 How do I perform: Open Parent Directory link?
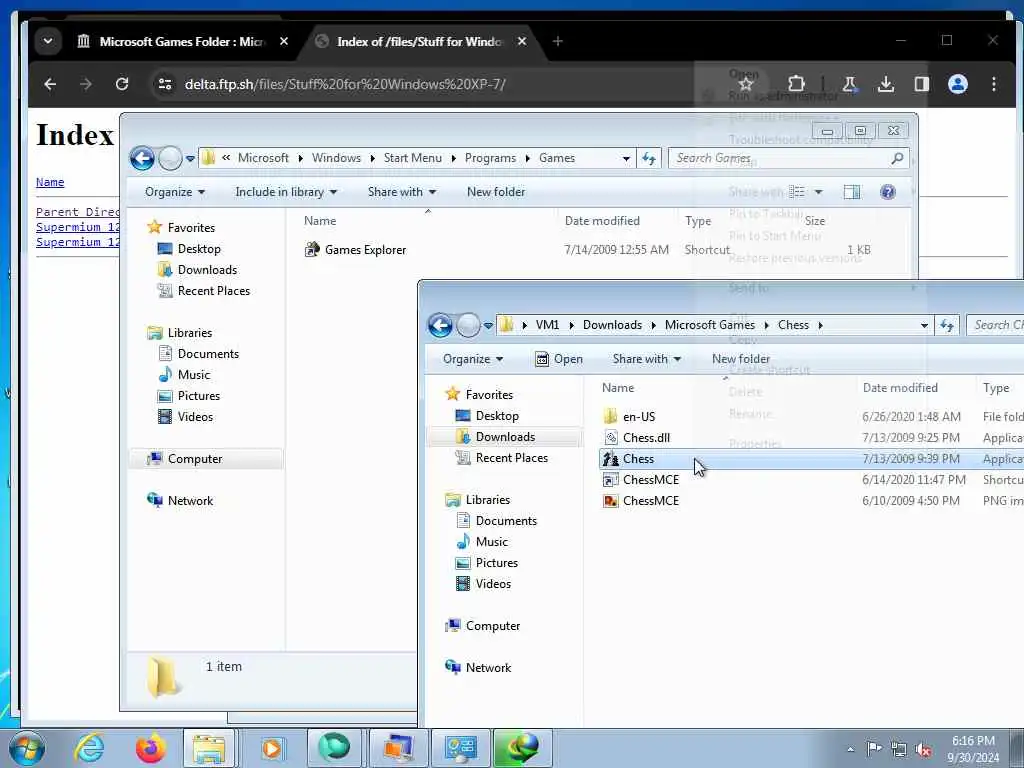[x=78, y=212]
